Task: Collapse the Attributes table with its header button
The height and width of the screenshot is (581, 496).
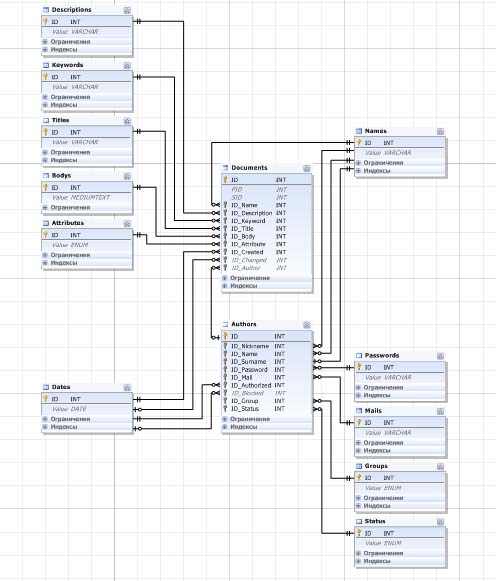Action: pyautogui.click(x=127, y=223)
